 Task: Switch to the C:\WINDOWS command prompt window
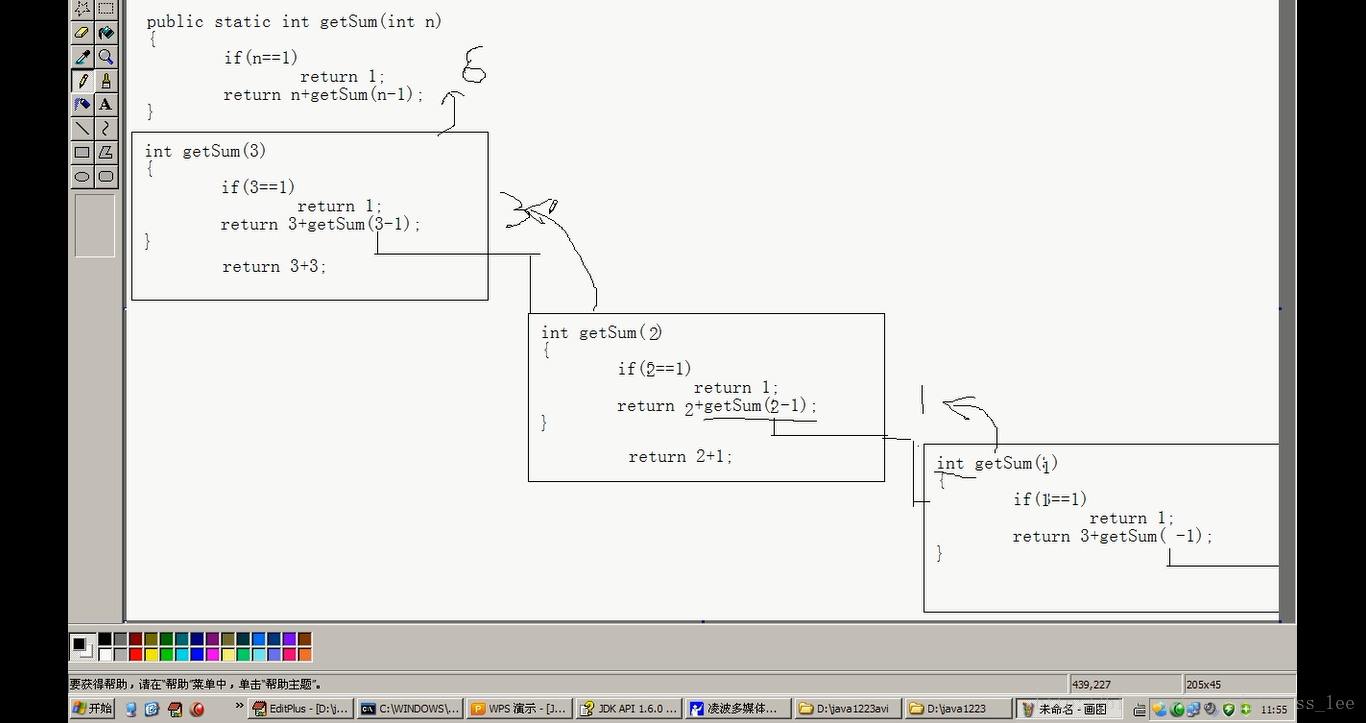pyautogui.click(x=410, y=709)
